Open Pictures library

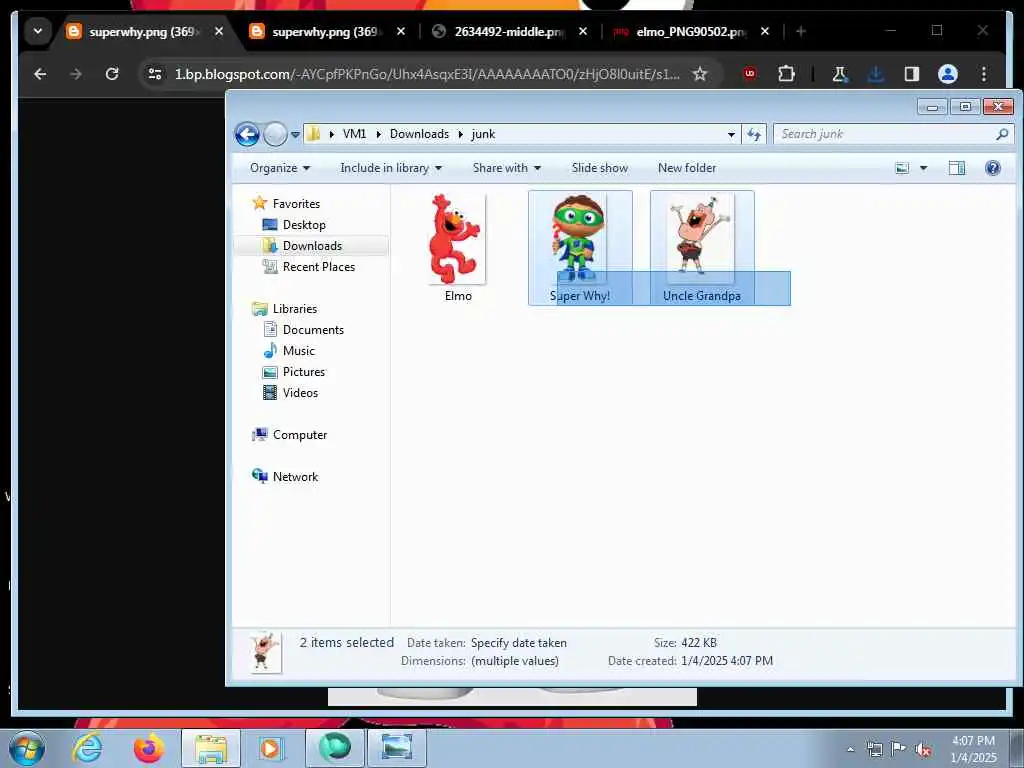coord(304,372)
